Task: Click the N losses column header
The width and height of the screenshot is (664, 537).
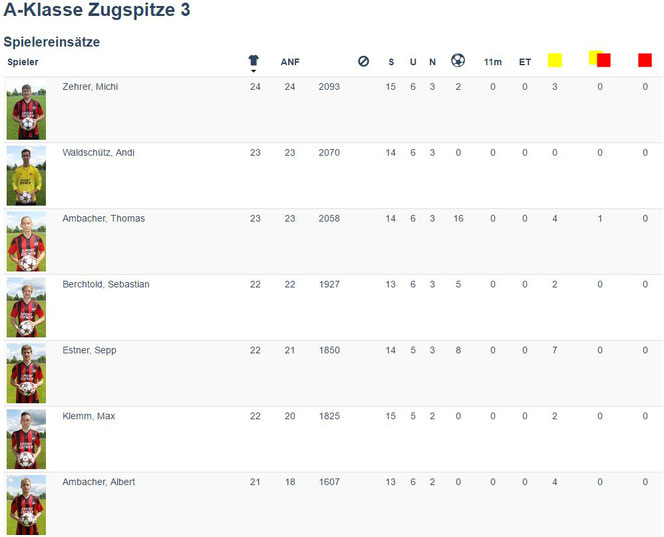Action: (432, 62)
